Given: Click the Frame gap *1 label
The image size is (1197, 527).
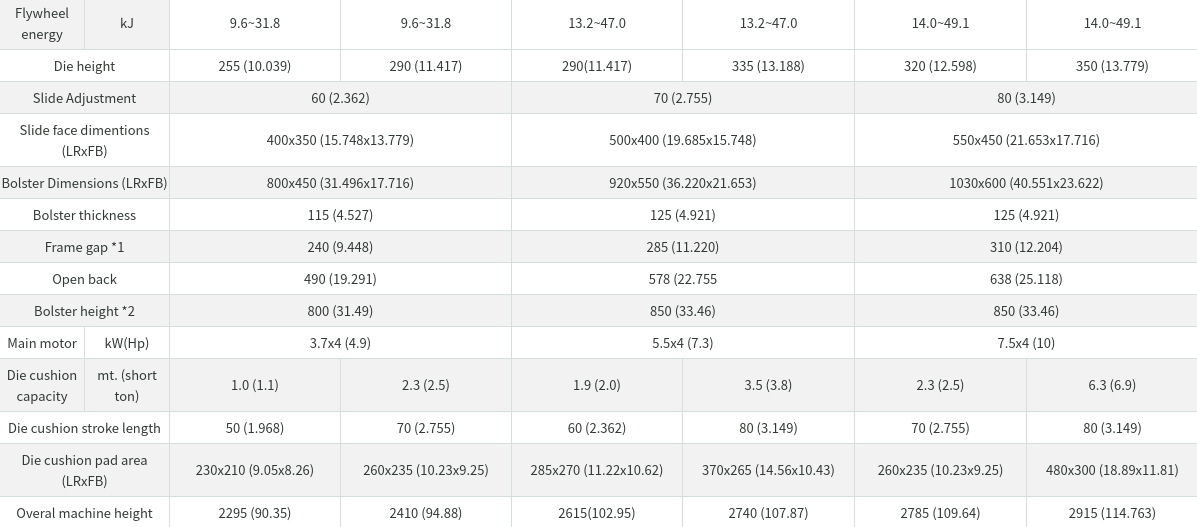Looking at the screenshot, I should pyautogui.click(x=85, y=247).
